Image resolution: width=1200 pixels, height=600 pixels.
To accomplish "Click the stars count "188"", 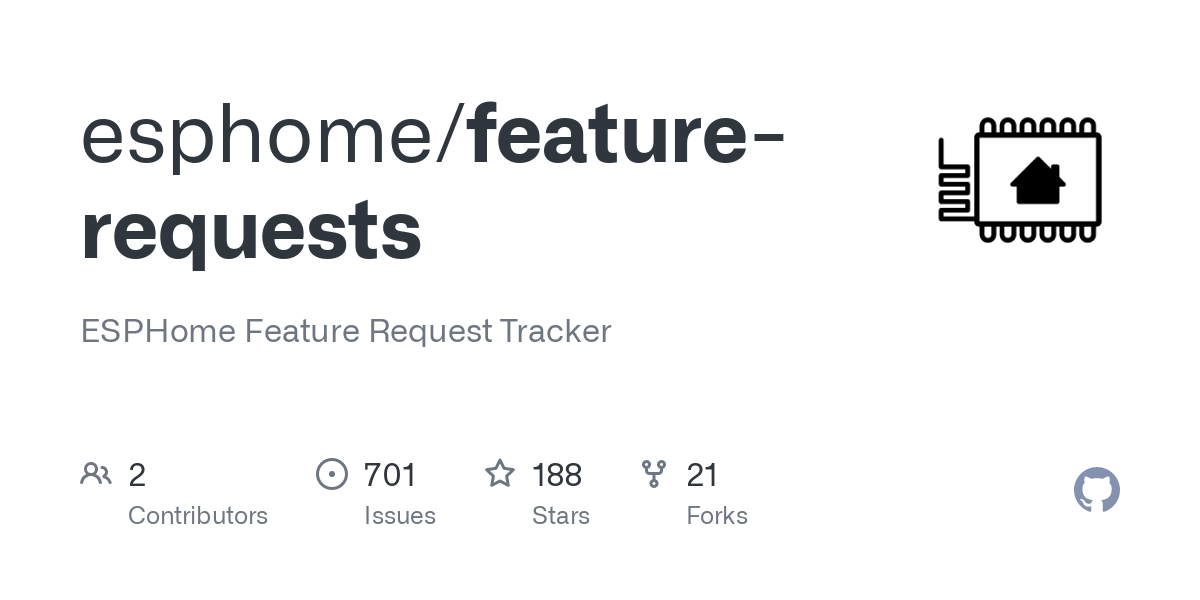I will point(557,474).
